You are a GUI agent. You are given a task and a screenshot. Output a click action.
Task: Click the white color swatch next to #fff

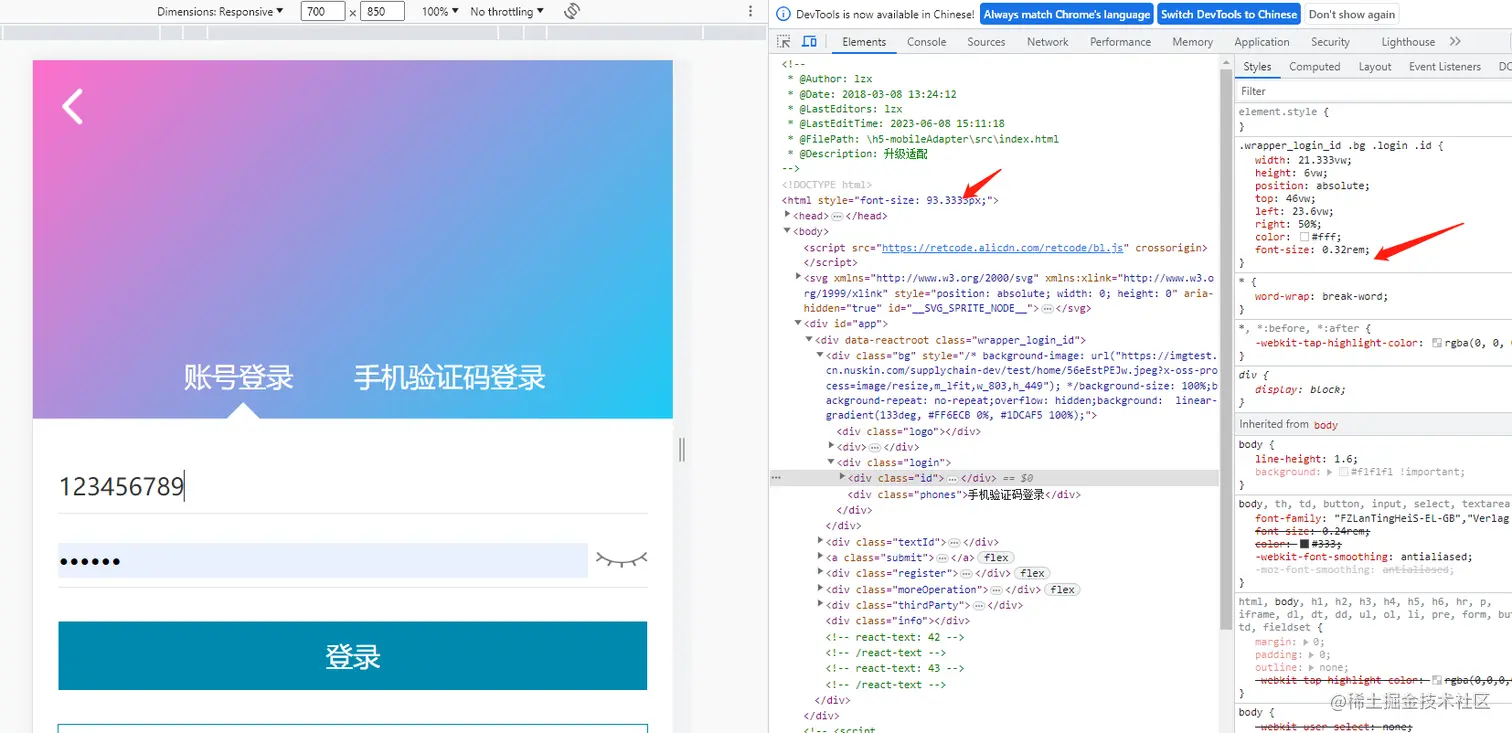(x=1302, y=235)
